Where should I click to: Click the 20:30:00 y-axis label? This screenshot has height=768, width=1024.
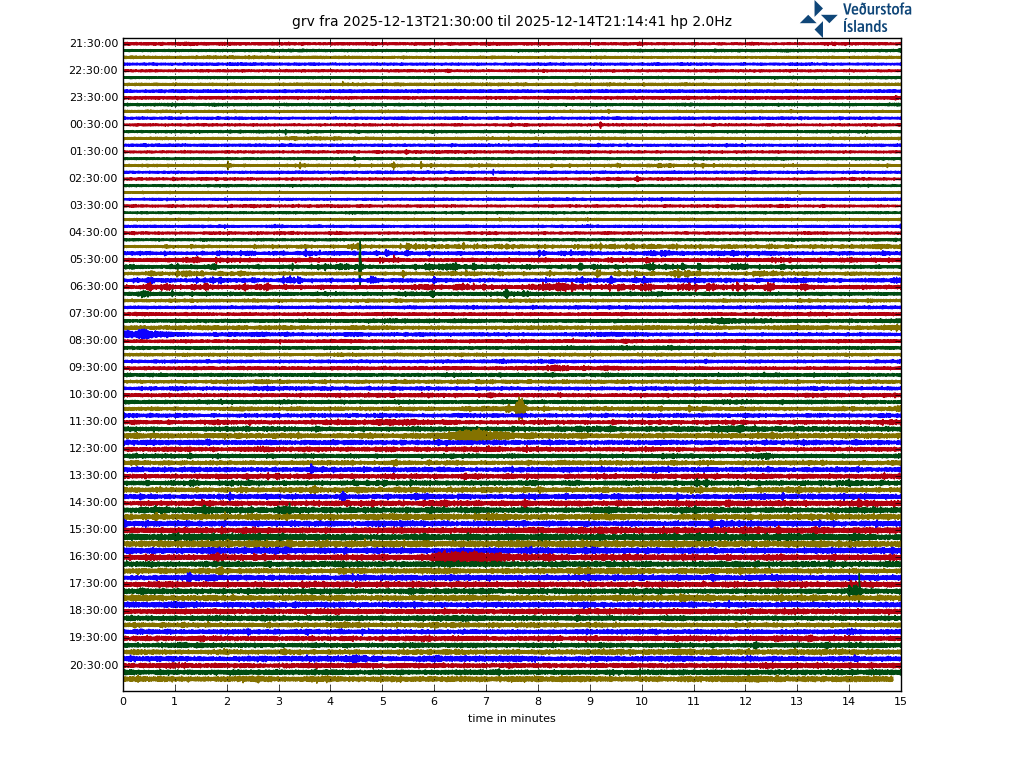[94, 665]
